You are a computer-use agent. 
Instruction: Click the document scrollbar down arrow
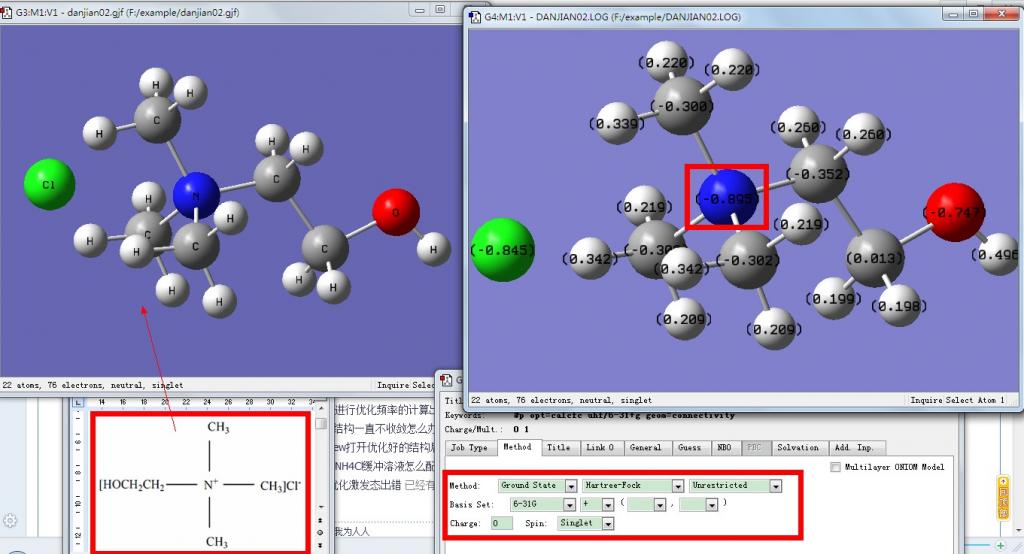pyautogui.click(x=321, y=507)
